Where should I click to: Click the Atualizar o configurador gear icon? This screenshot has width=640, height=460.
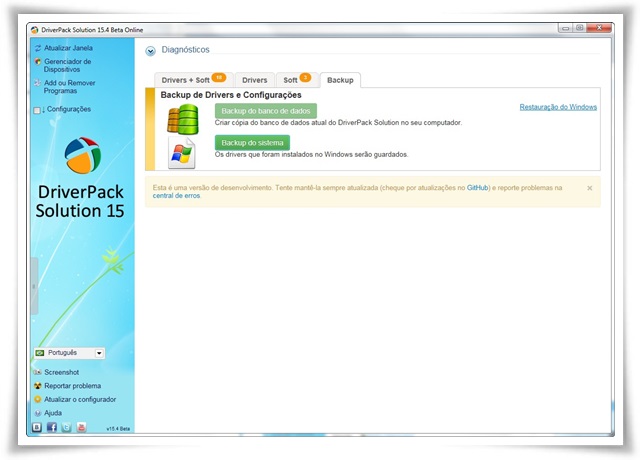38,399
